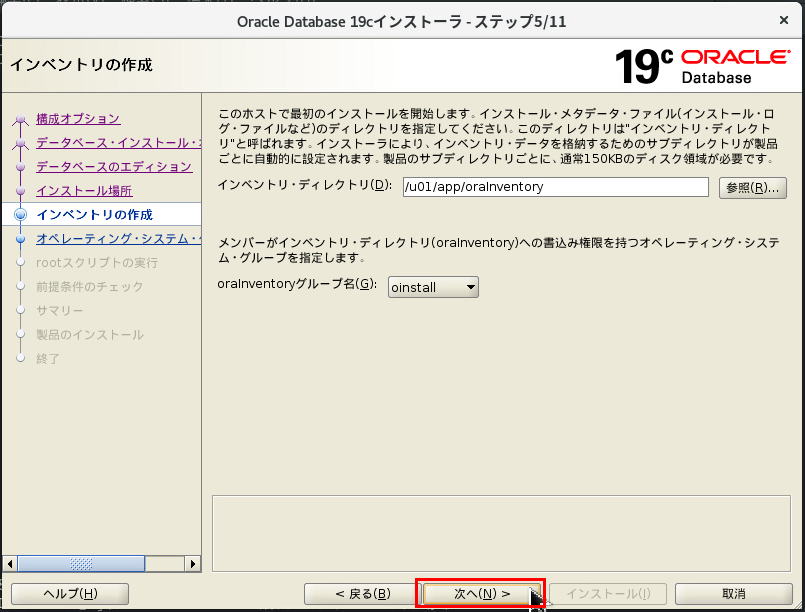This screenshot has width=805, height=612.
Task: Open help via ヘルプ(H) button
Action: pyautogui.click(x=70, y=594)
